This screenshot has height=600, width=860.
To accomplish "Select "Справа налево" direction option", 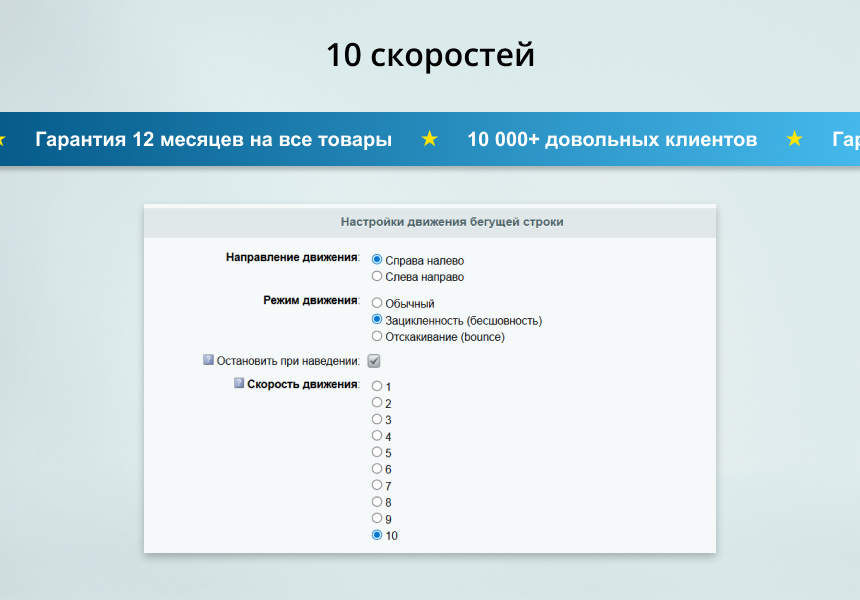I will click(x=377, y=259).
